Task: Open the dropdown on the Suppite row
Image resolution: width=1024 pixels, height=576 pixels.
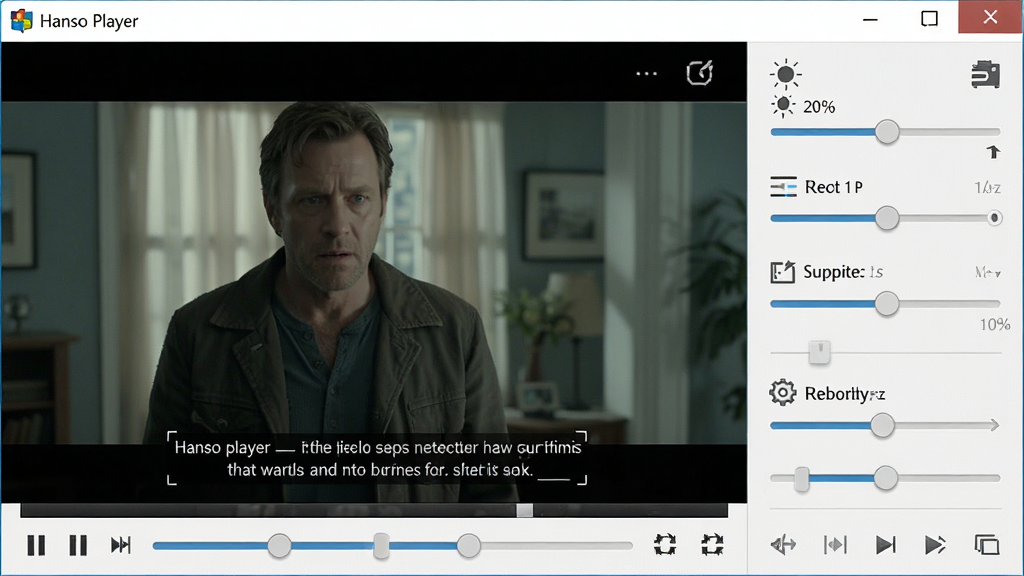Action: (988, 272)
